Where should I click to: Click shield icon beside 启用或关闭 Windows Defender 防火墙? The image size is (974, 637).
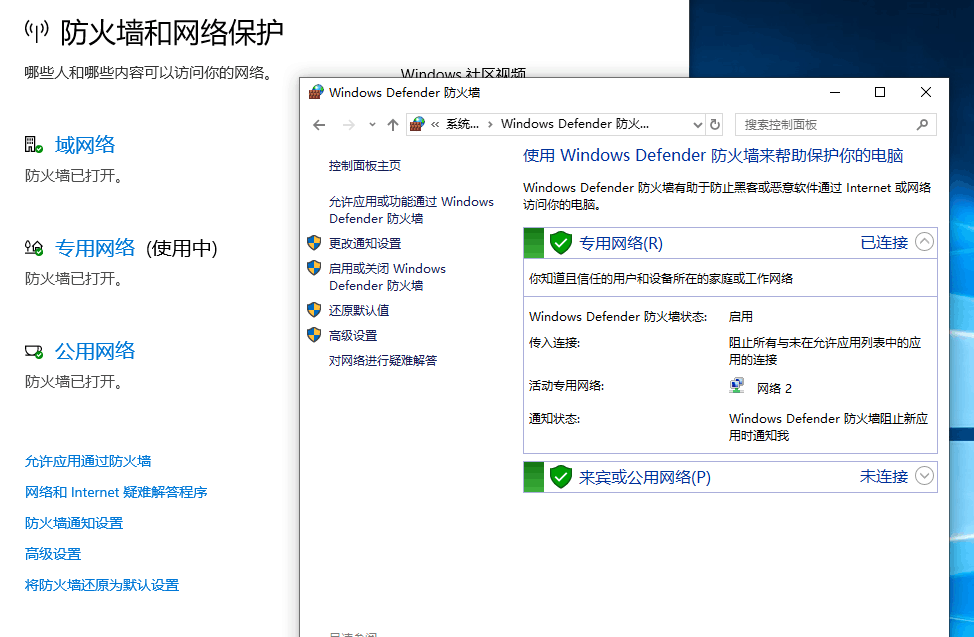[314, 268]
